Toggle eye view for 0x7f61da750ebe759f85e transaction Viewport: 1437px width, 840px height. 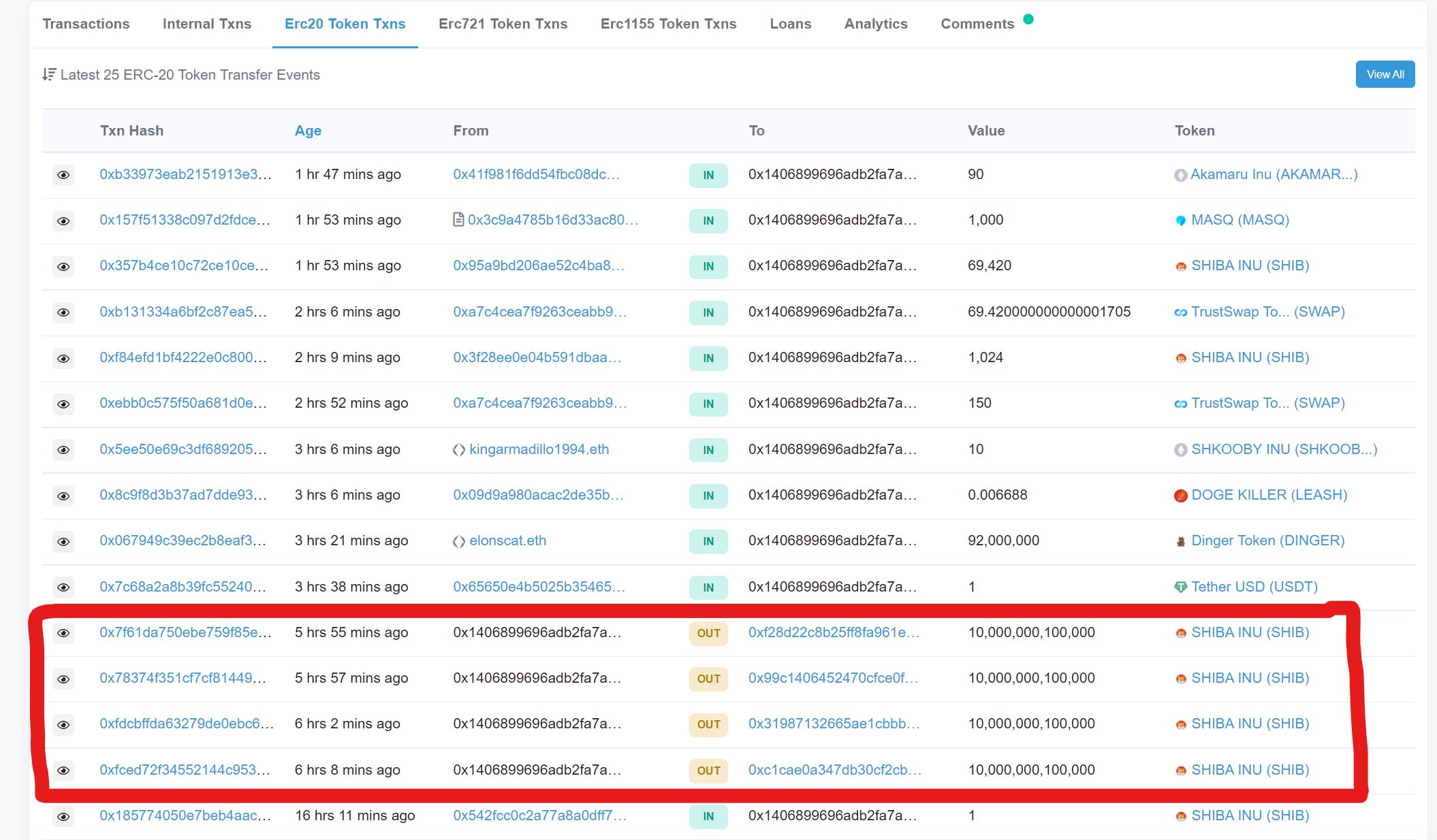[x=63, y=633]
